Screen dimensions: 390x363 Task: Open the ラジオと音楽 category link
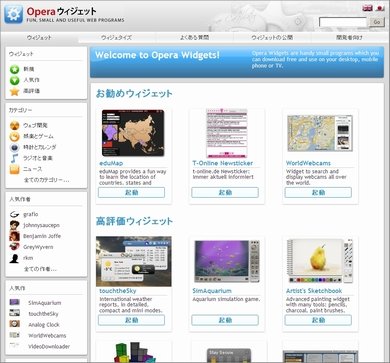tap(38, 158)
